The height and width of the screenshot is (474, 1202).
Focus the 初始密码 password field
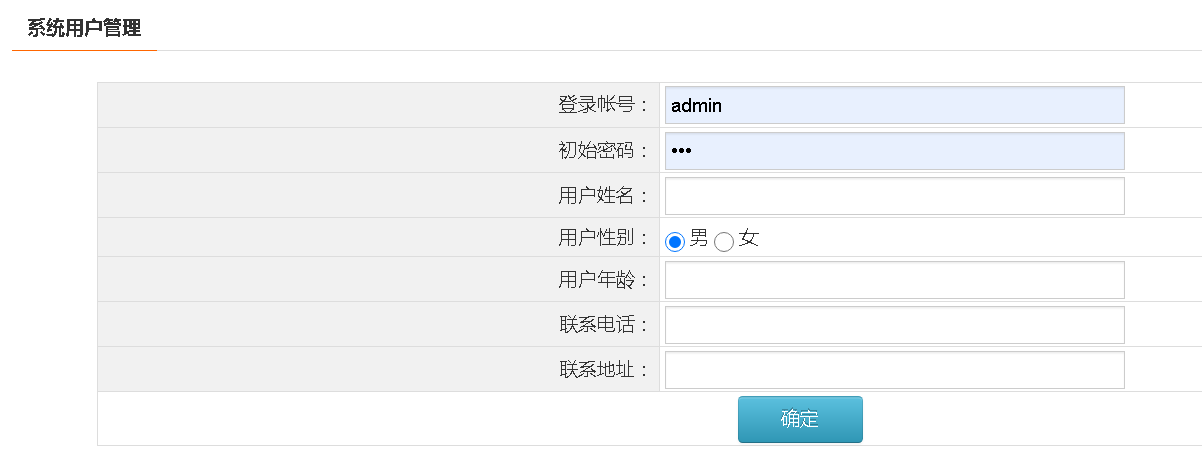click(894, 151)
